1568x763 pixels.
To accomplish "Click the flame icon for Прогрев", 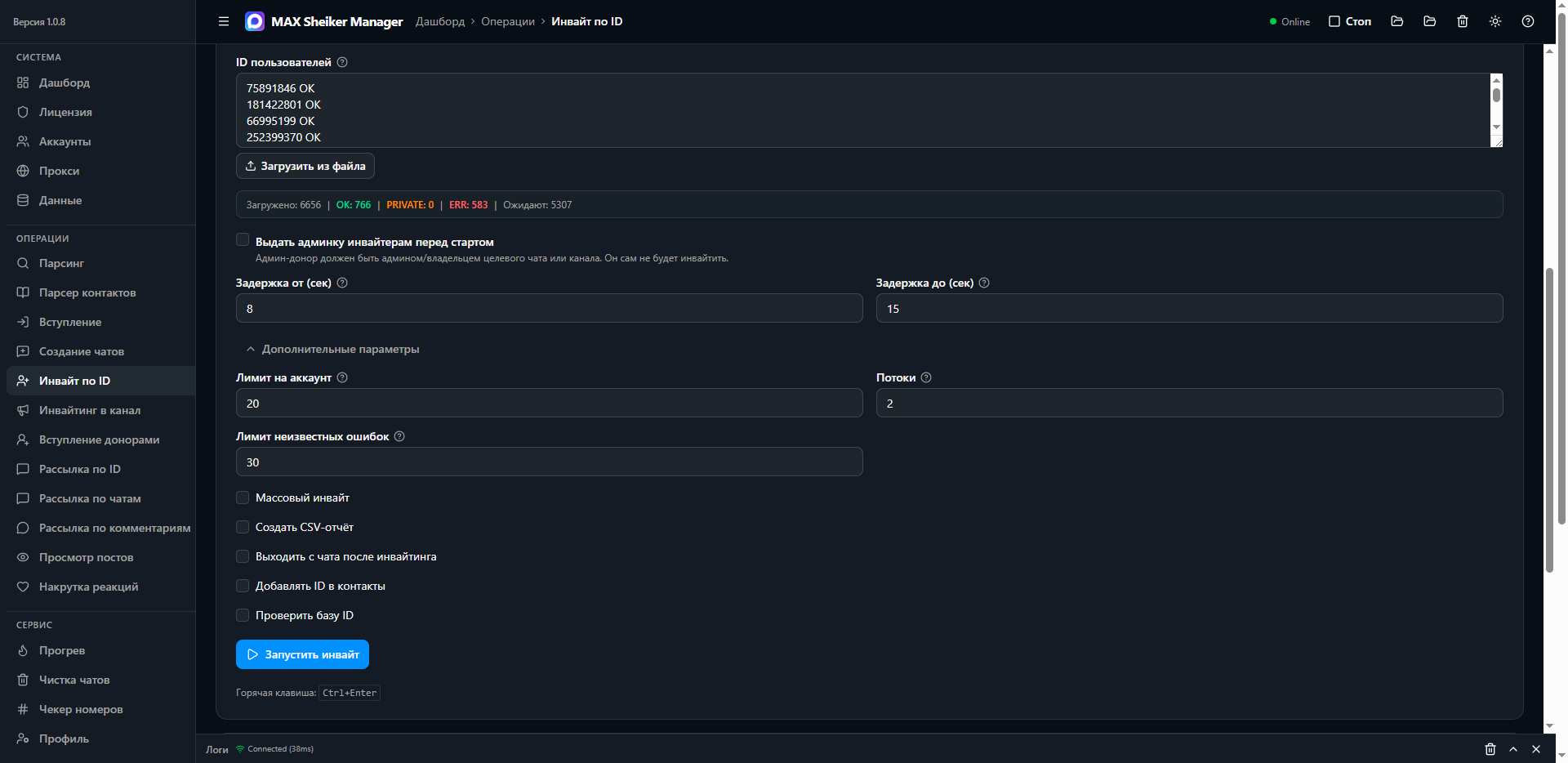I will click(x=23, y=650).
